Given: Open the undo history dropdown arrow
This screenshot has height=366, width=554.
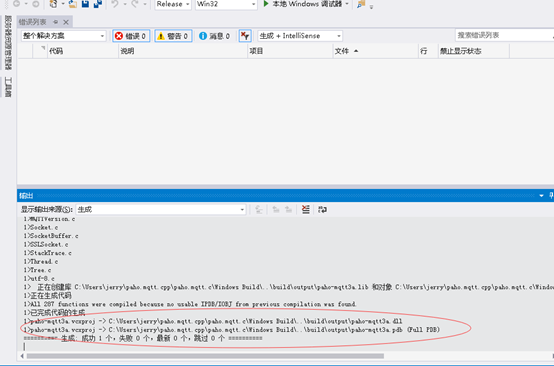Looking at the screenshot, I should 125,4.
